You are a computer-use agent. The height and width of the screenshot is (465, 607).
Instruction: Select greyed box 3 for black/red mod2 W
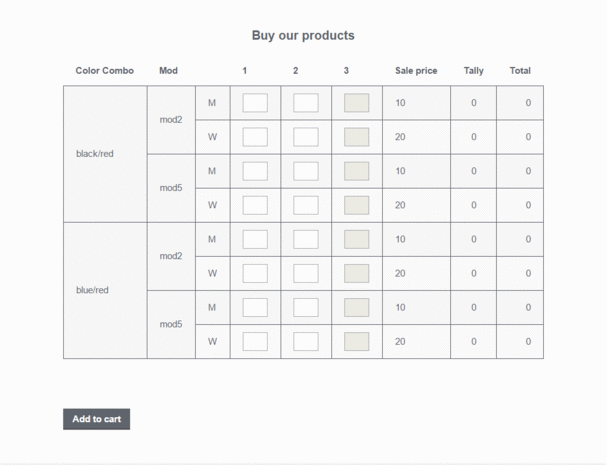click(x=357, y=137)
